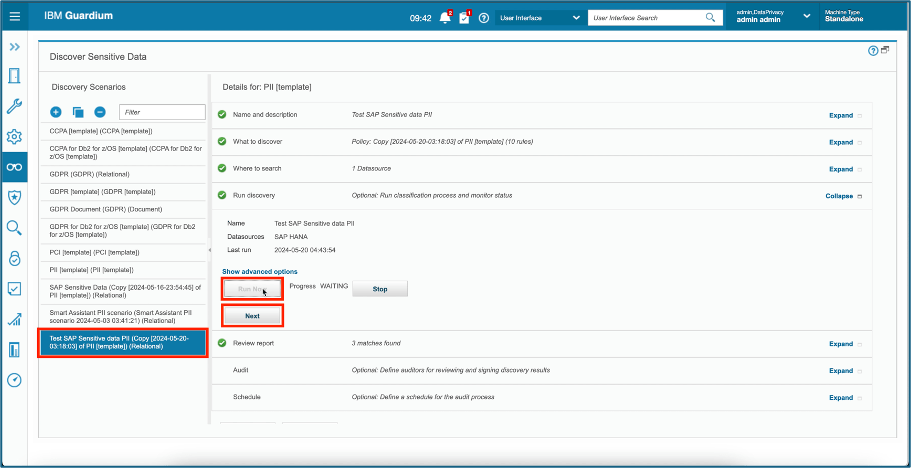Click the Machine Type Standalone label
This screenshot has width=912, height=468.
pyautogui.click(x=845, y=16)
